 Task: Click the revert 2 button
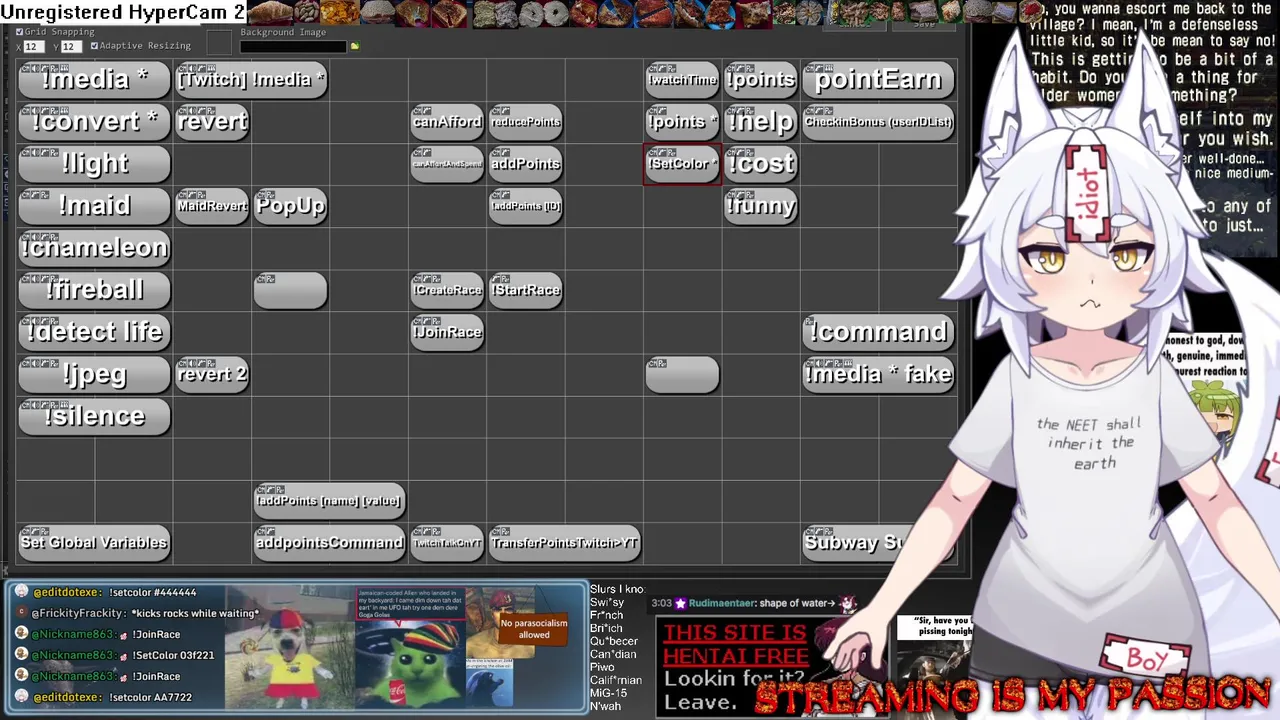click(x=212, y=374)
